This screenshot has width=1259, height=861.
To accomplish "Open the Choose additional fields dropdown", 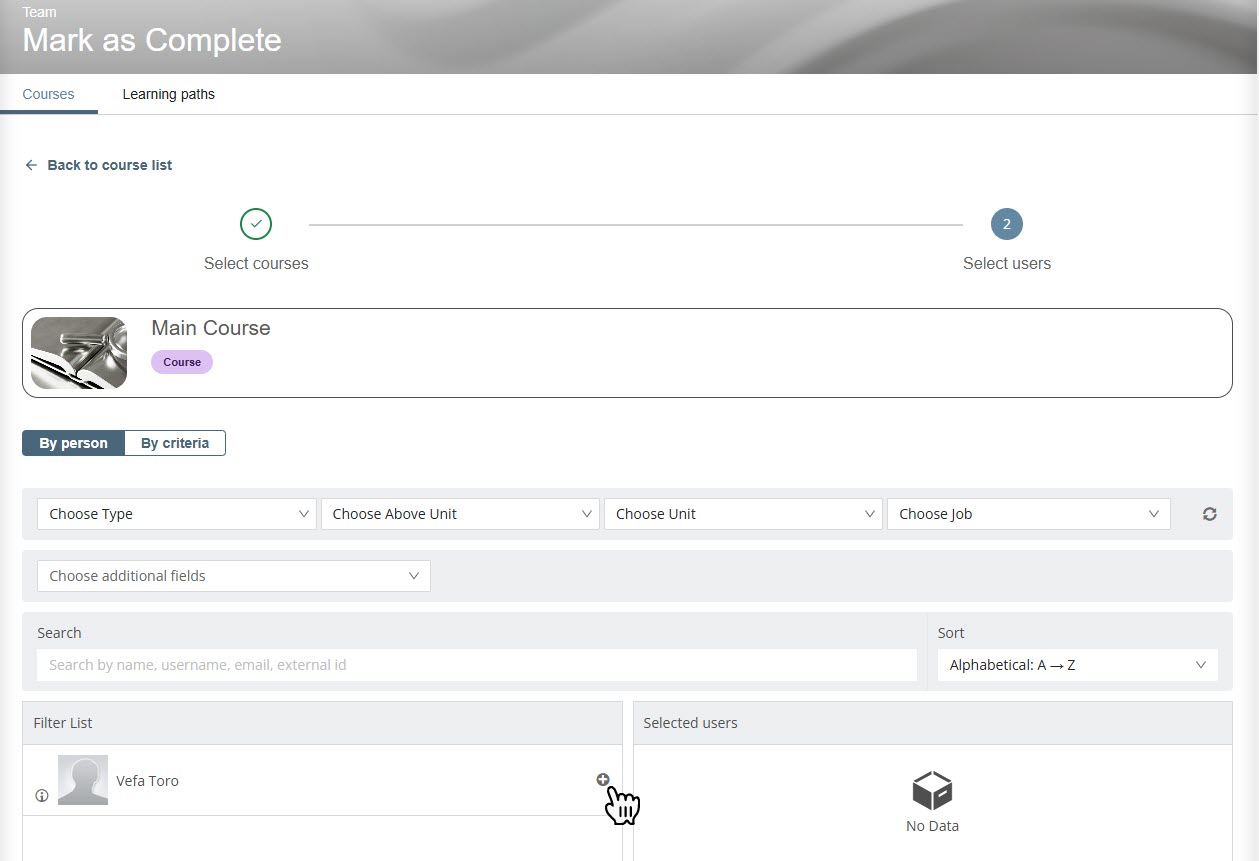I will click(x=233, y=576).
